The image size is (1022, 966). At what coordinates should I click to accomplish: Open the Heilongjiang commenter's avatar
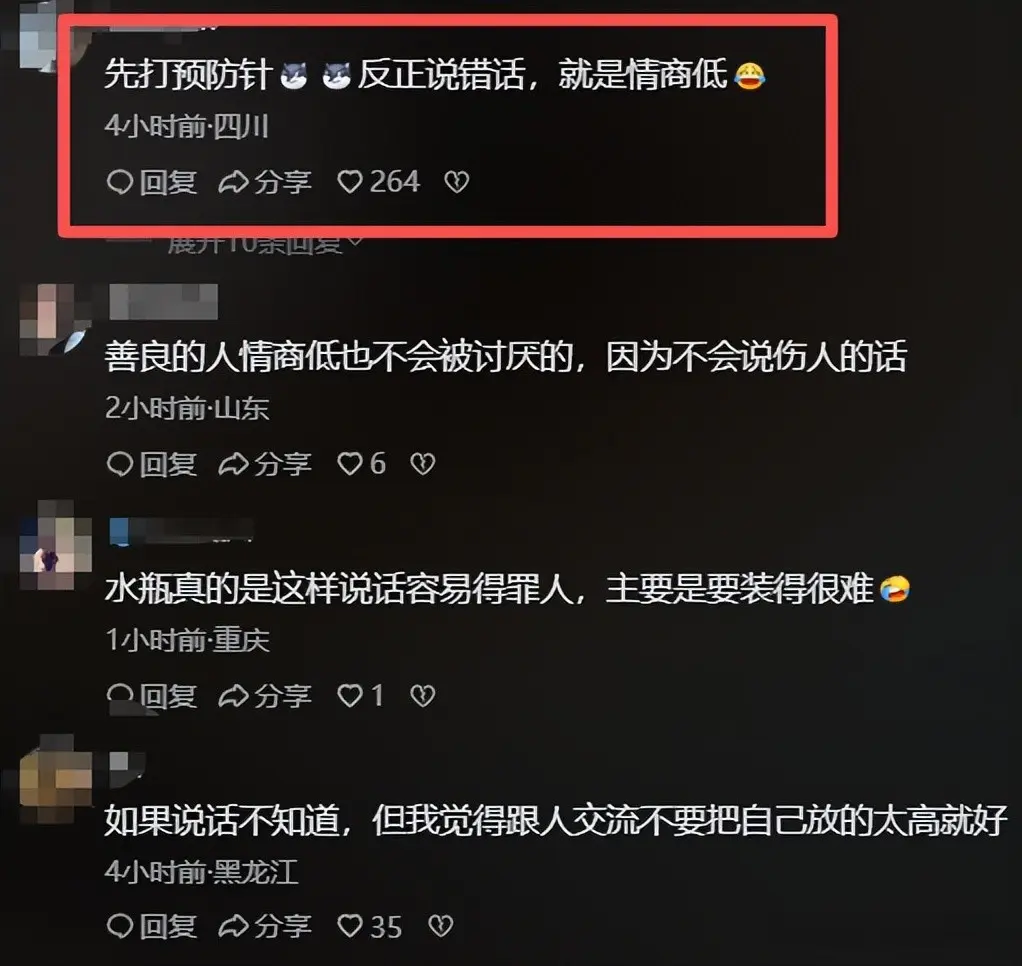point(55,778)
